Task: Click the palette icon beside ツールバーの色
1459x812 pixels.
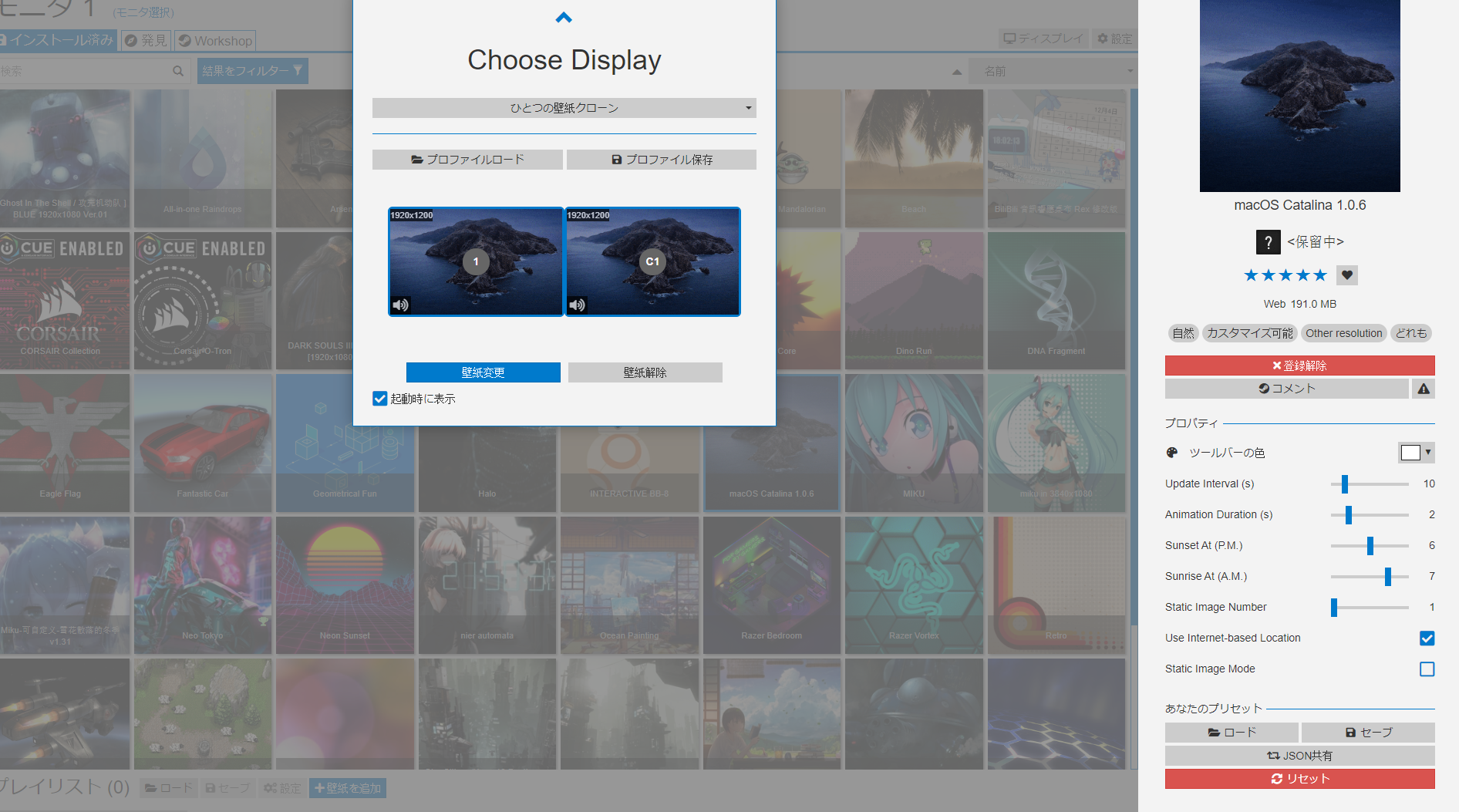Action: pyautogui.click(x=1172, y=453)
